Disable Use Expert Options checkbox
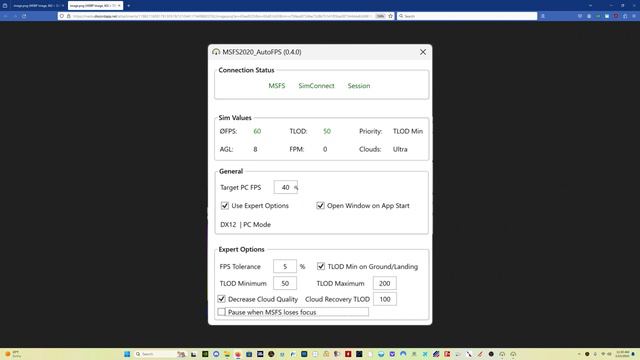Viewport: 640px width, 360px height. pos(225,206)
